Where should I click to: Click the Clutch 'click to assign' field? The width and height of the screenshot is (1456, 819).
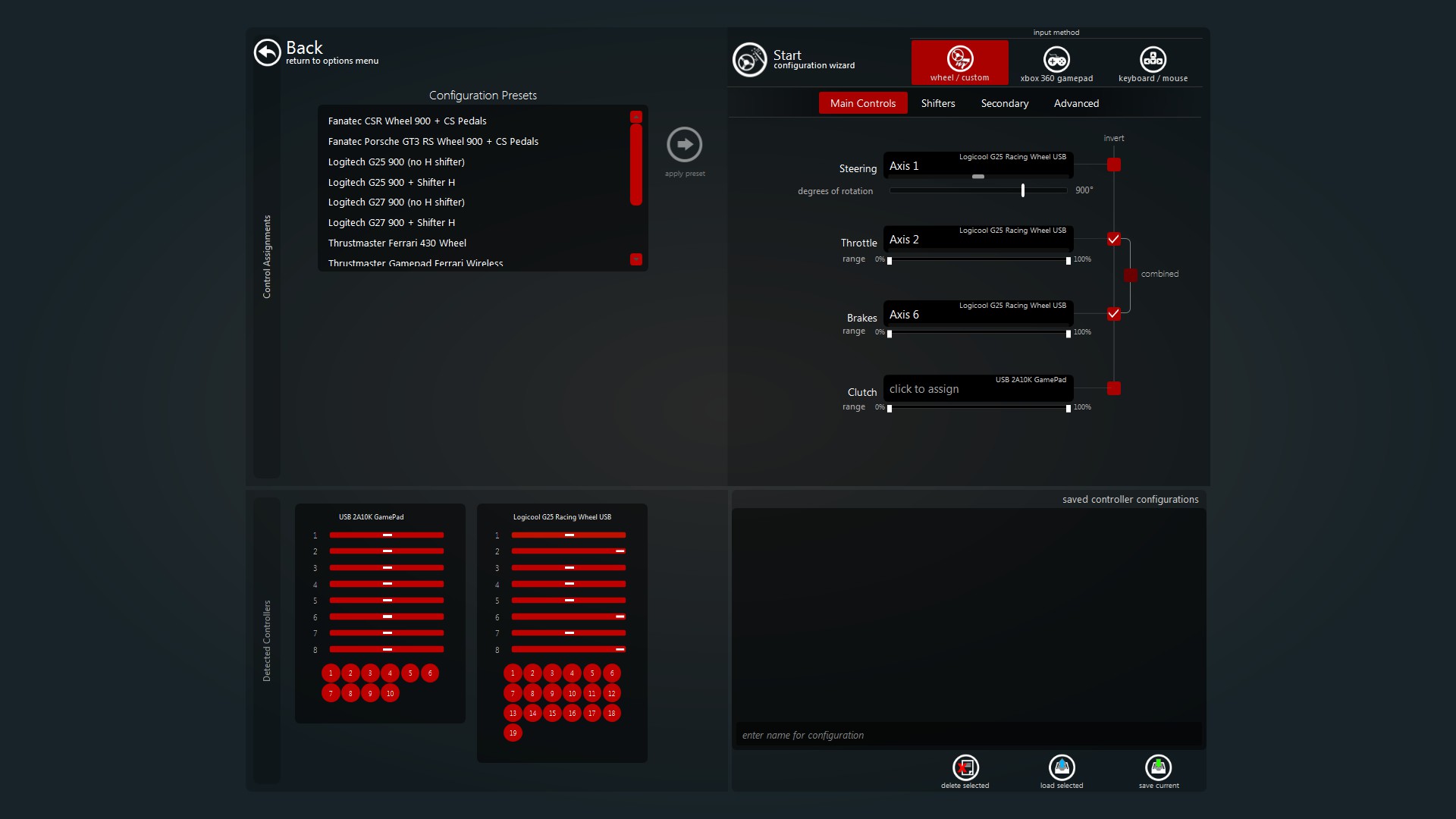pos(977,389)
